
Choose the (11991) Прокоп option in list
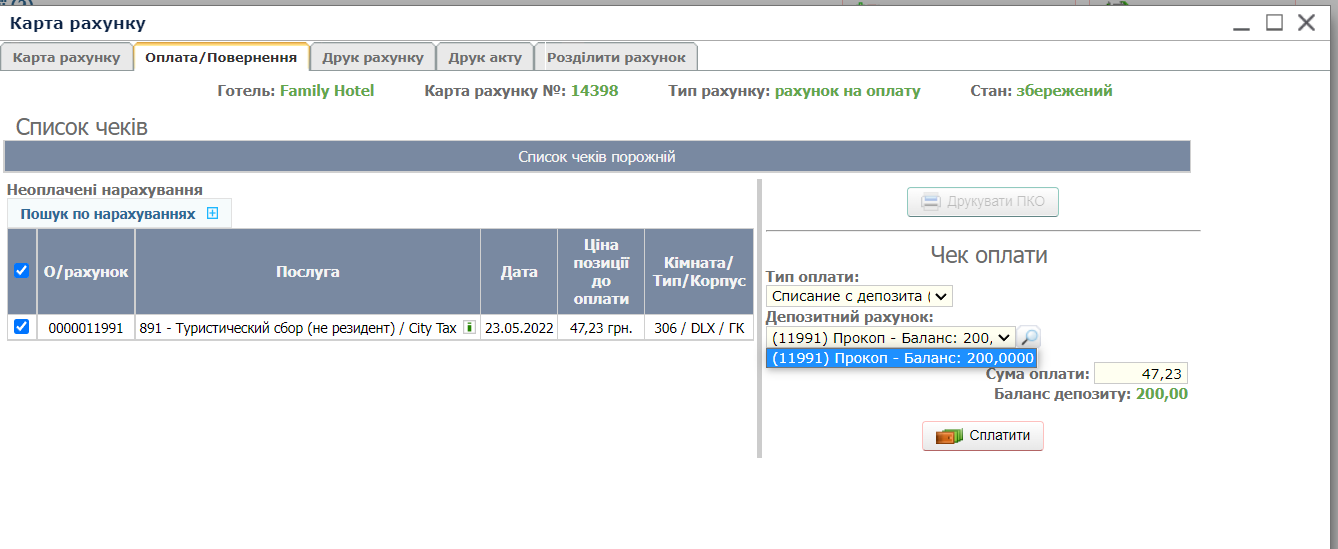901,358
